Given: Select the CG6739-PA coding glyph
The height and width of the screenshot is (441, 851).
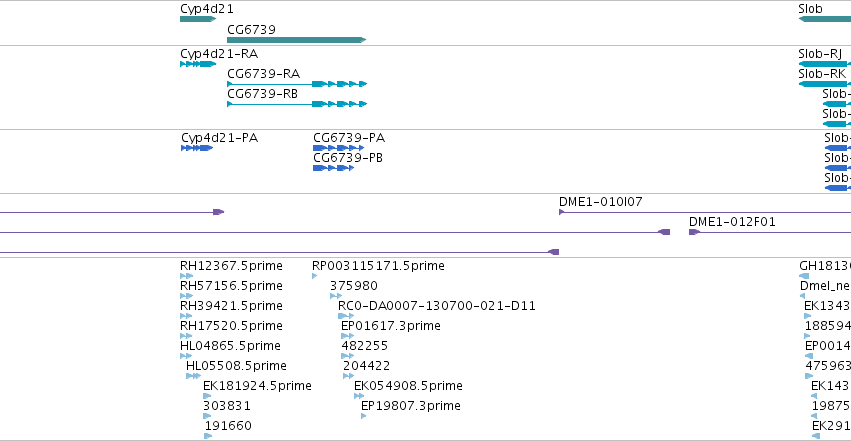Looking at the screenshot, I should coord(333,148).
